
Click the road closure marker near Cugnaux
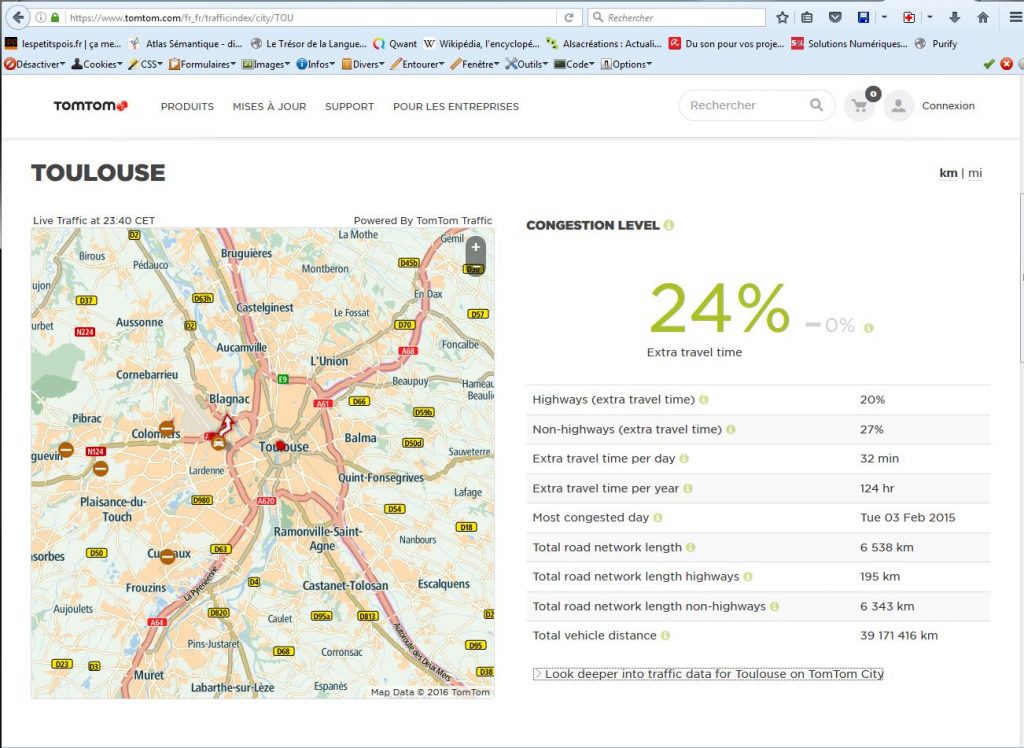tap(167, 556)
